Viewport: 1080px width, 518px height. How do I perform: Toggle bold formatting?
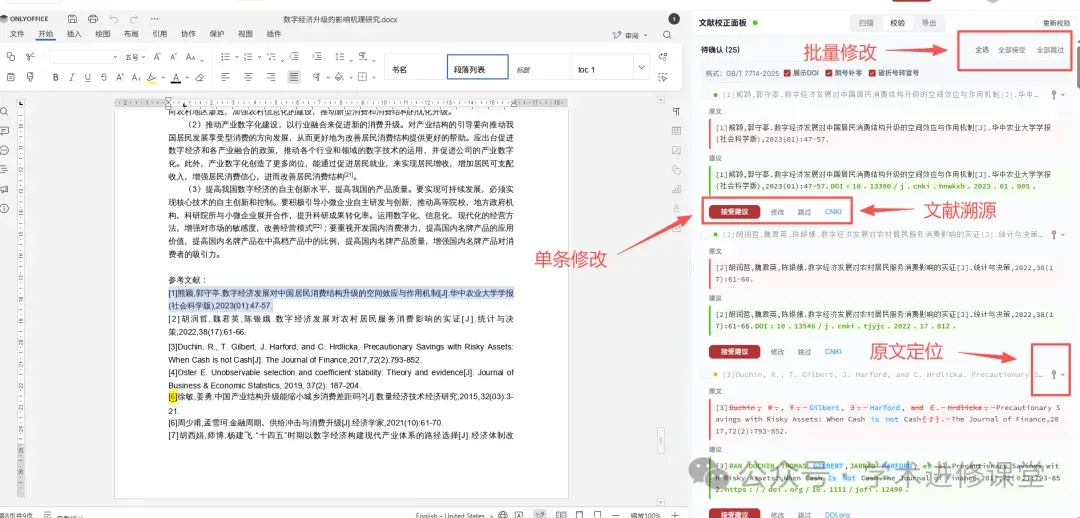56,77
